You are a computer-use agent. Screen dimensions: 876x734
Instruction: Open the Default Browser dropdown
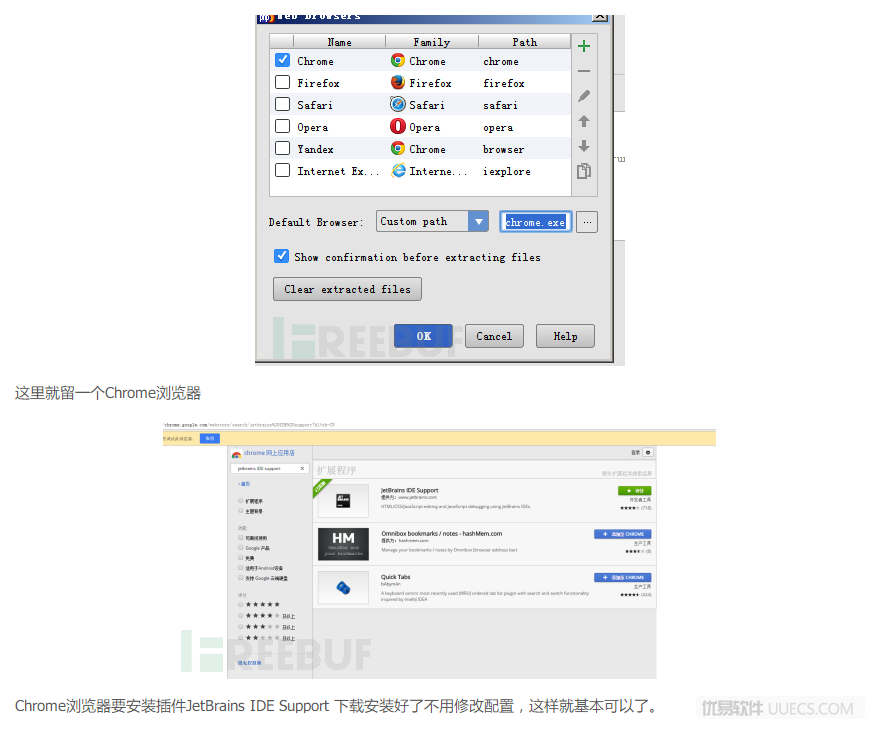point(432,221)
